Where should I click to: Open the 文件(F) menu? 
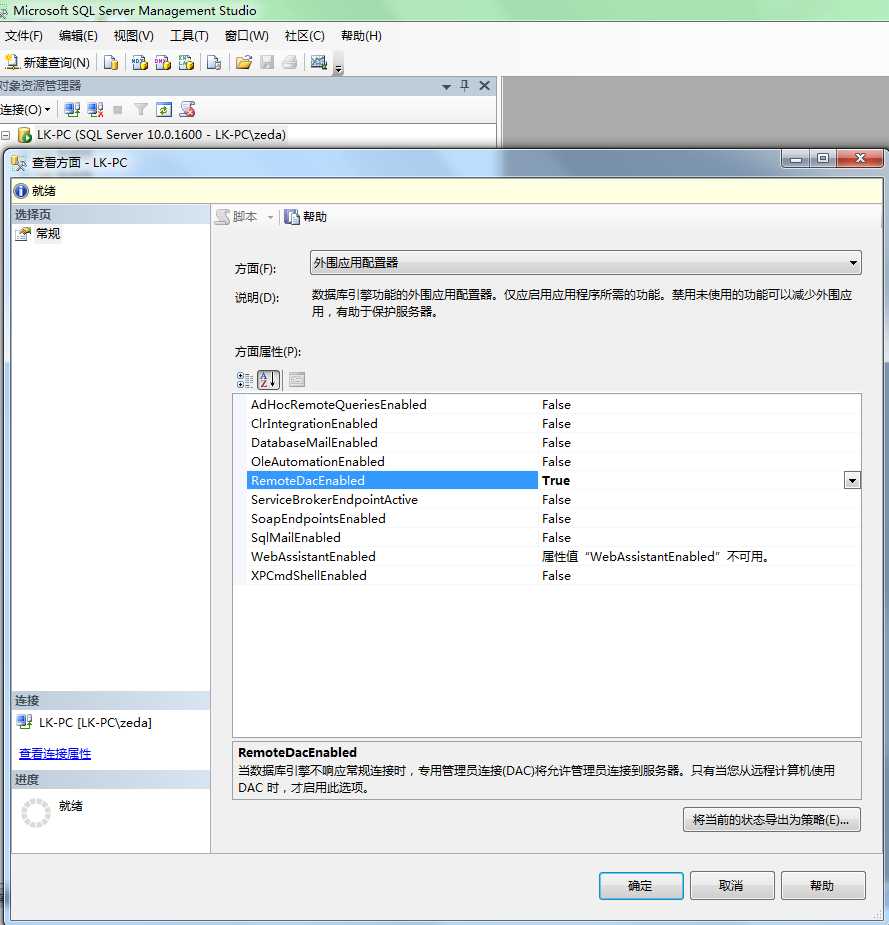(x=24, y=36)
